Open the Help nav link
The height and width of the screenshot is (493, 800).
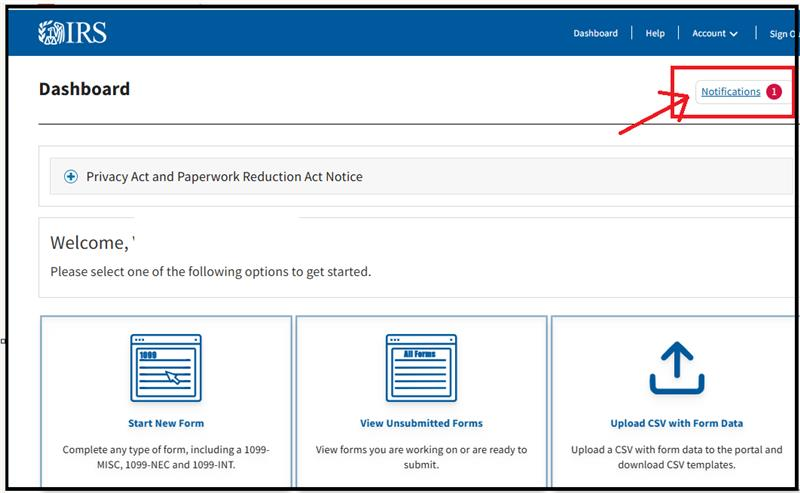pos(655,33)
